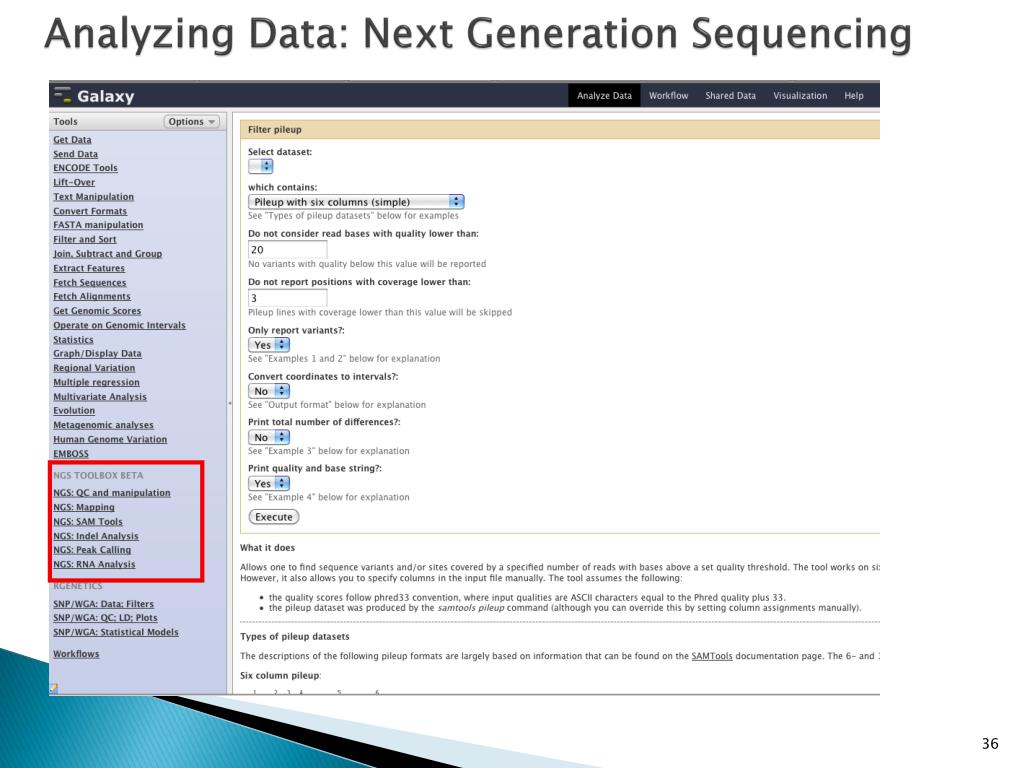Open NGS: RNA Analysis
1024x768 pixels.
[x=94, y=564]
